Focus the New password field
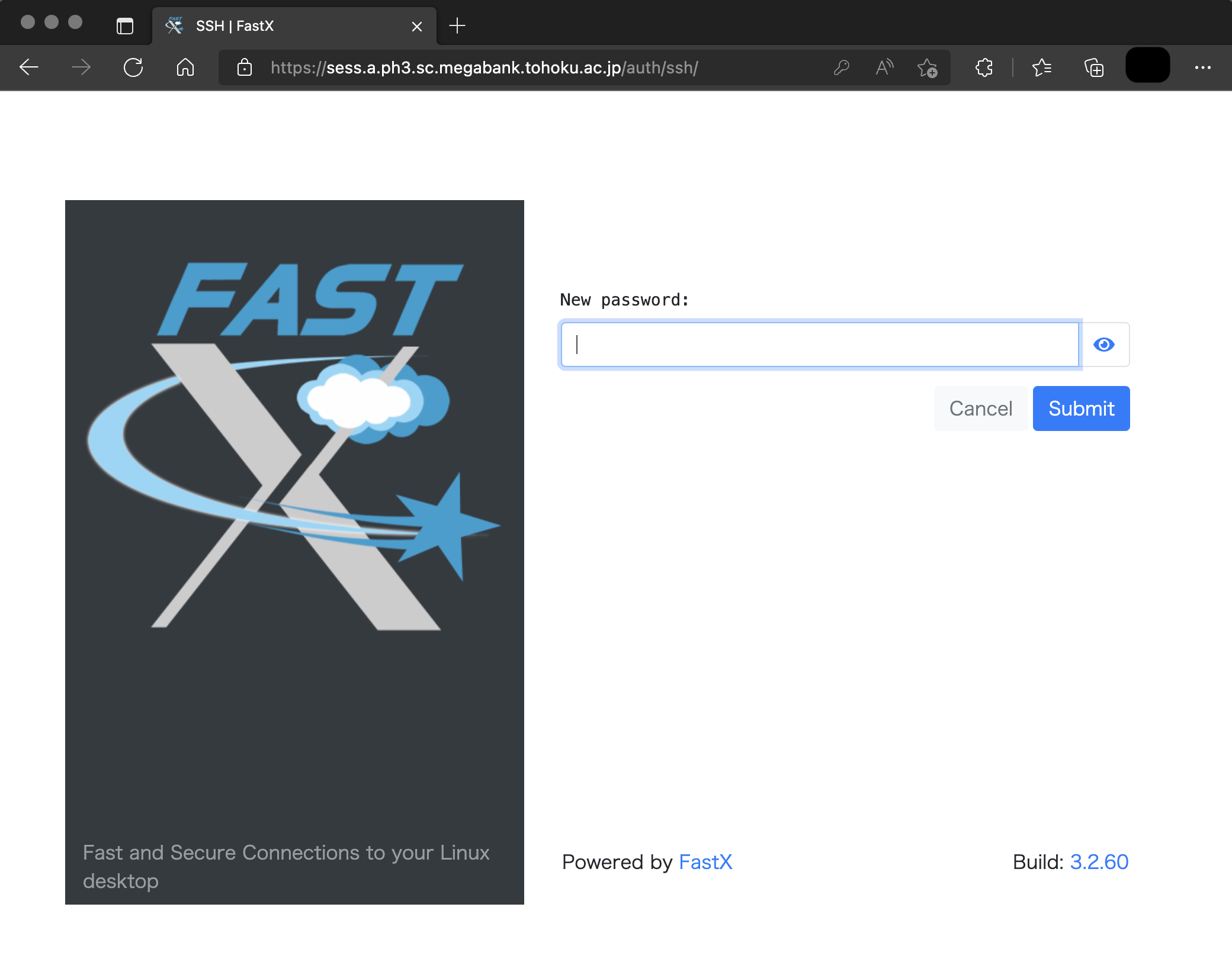The width and height of the screenshot is (1232, 965). pos(820,345)
